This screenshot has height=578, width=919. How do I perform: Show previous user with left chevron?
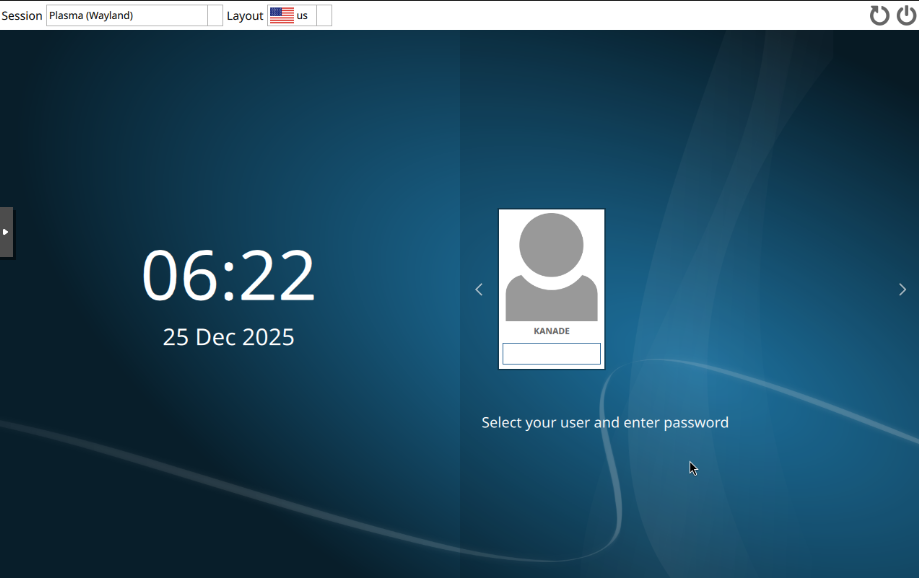(479, 290)
